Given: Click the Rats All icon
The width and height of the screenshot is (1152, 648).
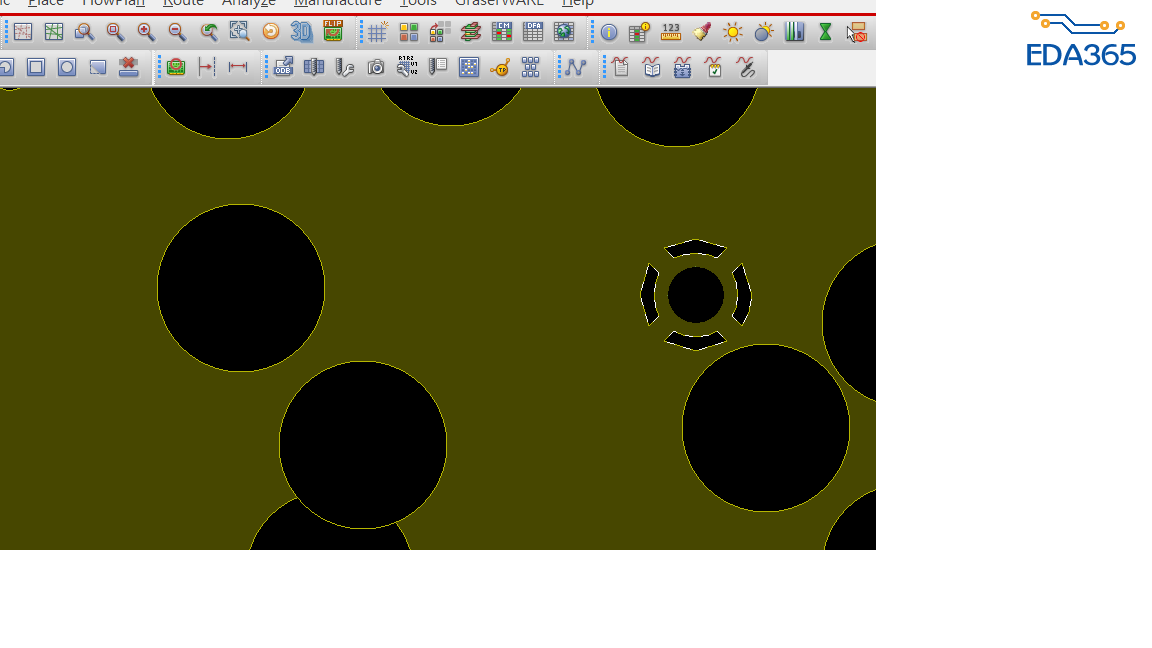Looking at the screenshot, I should (54, 32).
